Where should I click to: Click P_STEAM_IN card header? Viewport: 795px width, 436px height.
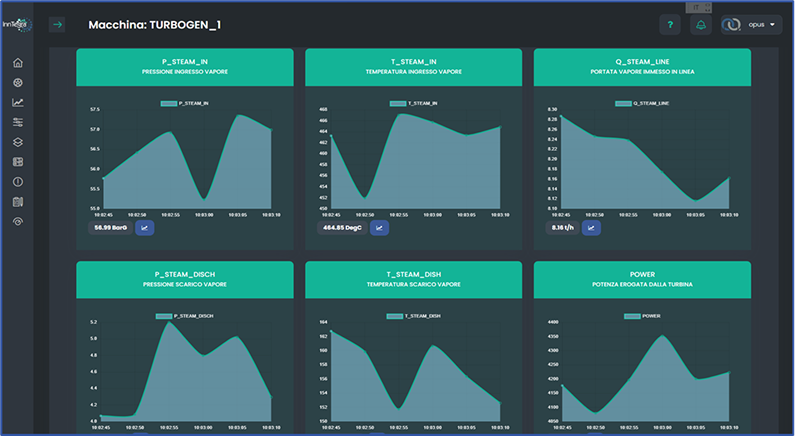pyautogui.click(x=185, y=67)
